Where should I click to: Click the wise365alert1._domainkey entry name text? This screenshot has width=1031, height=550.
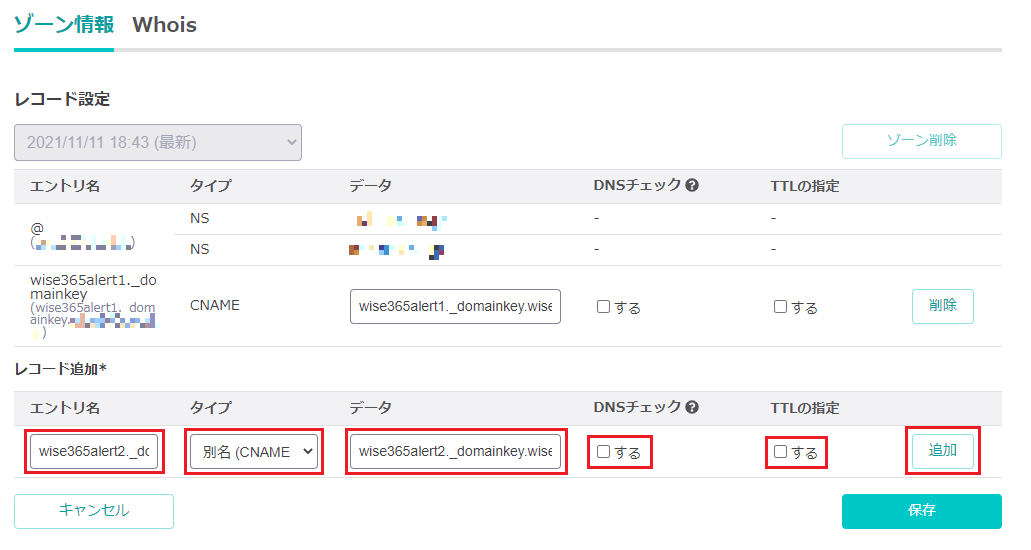coord(92,289)
